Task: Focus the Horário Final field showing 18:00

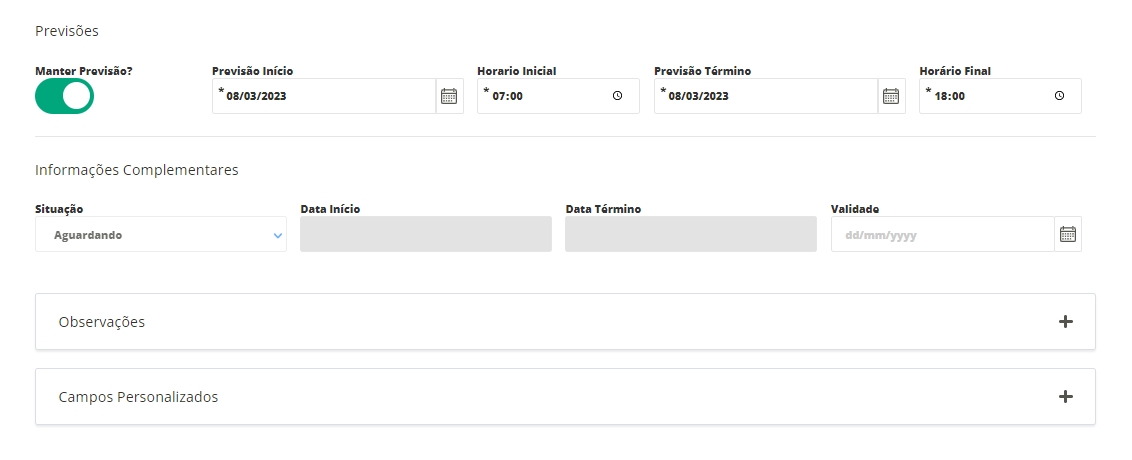Action: click(x=985, y=96)
